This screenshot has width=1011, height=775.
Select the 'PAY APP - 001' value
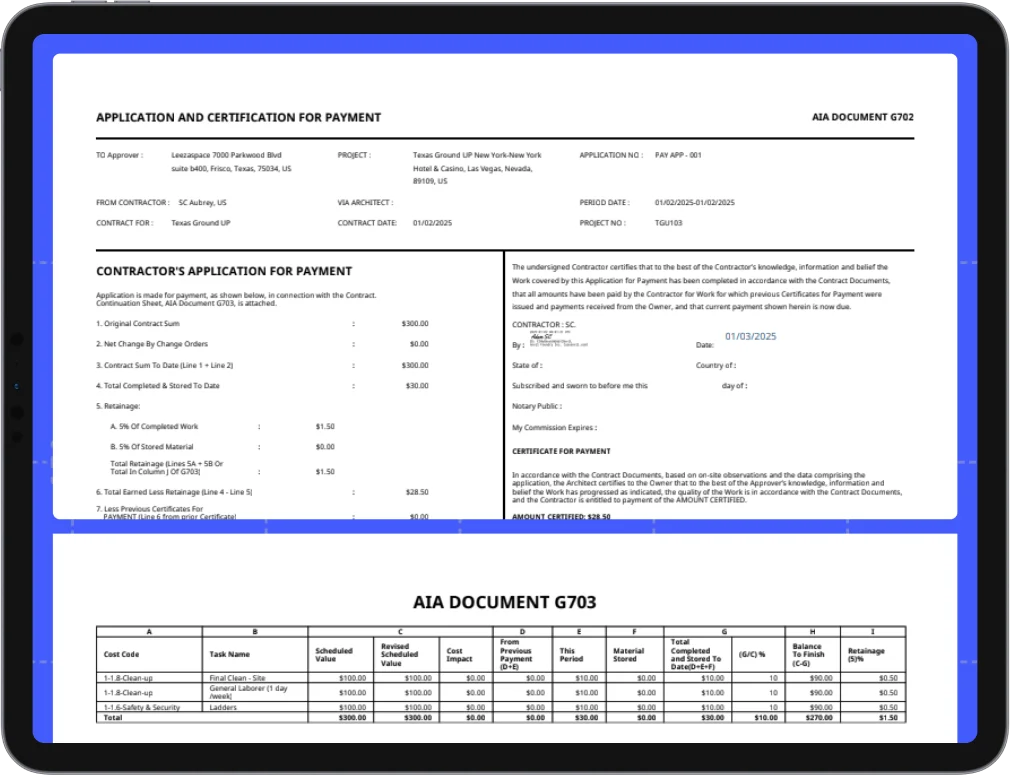pyautogui.click(x=678, y=155)
